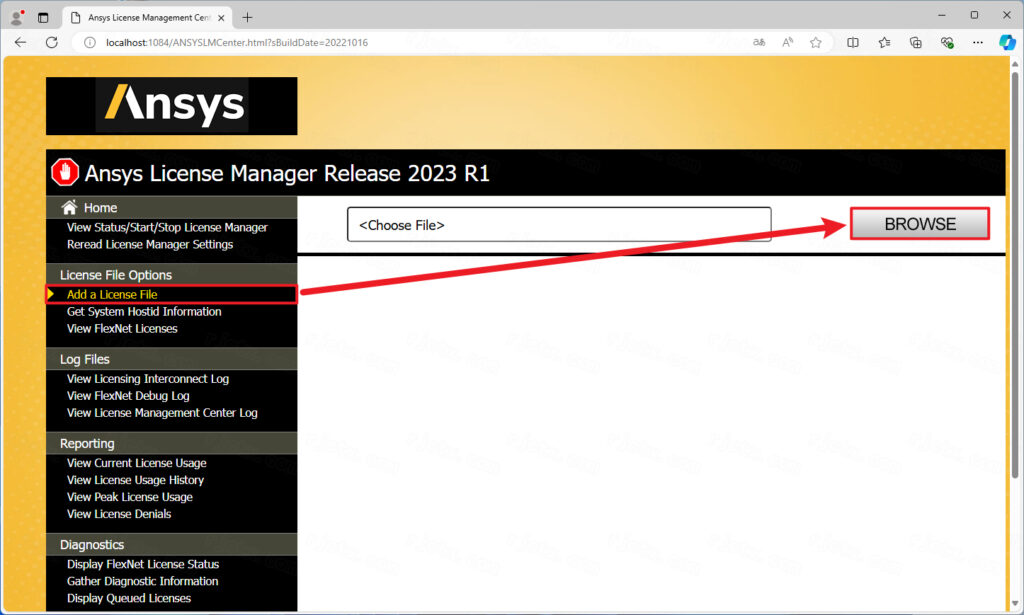Select Reread License Manager Settings

point(150,244)
